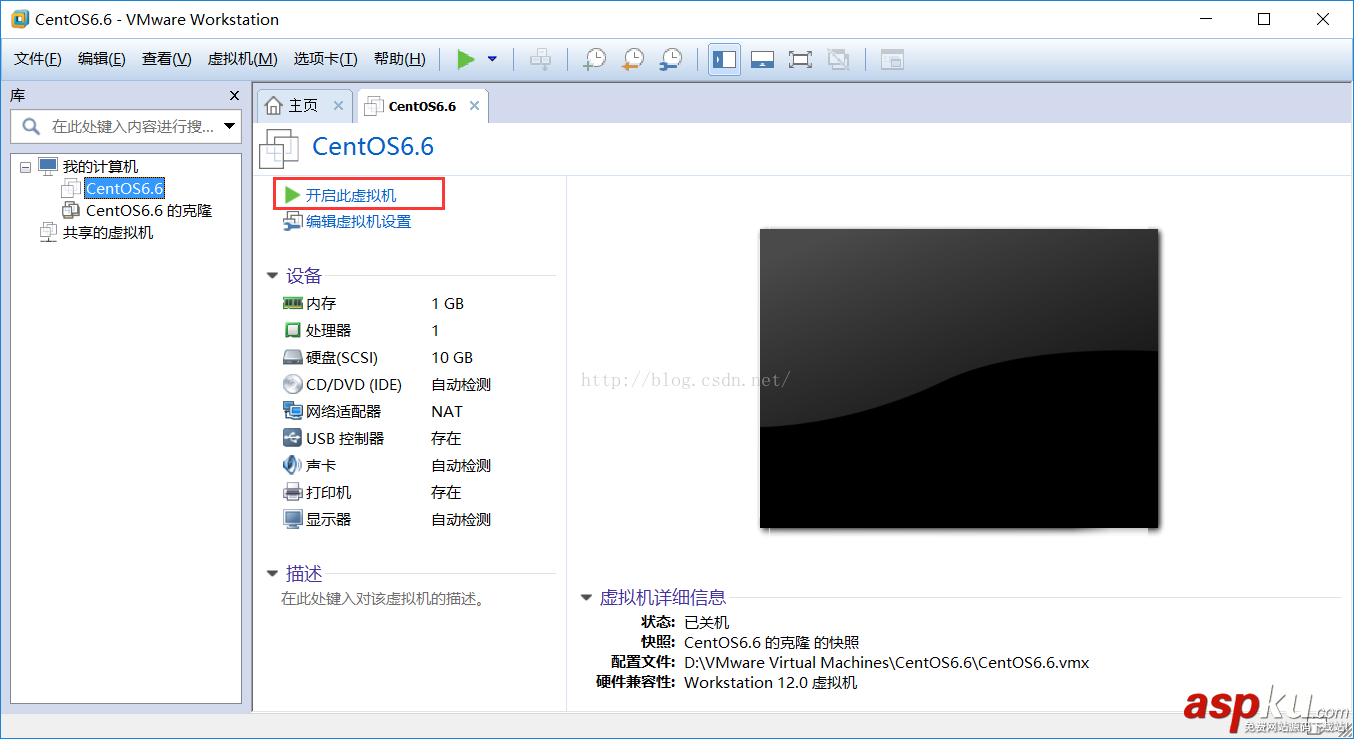
Task: Click the 网络适配器 network adapter icon
Action: click(292, 411)
